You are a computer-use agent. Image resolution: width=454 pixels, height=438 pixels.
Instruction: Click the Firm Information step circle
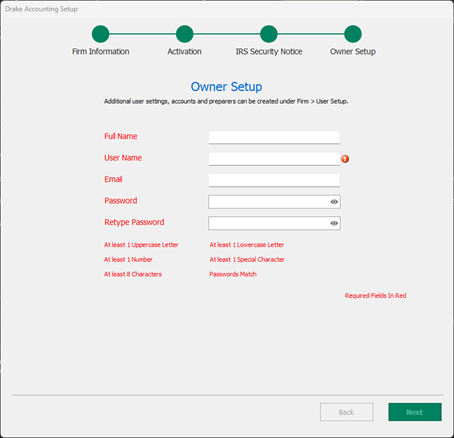(x=101, y=34)
